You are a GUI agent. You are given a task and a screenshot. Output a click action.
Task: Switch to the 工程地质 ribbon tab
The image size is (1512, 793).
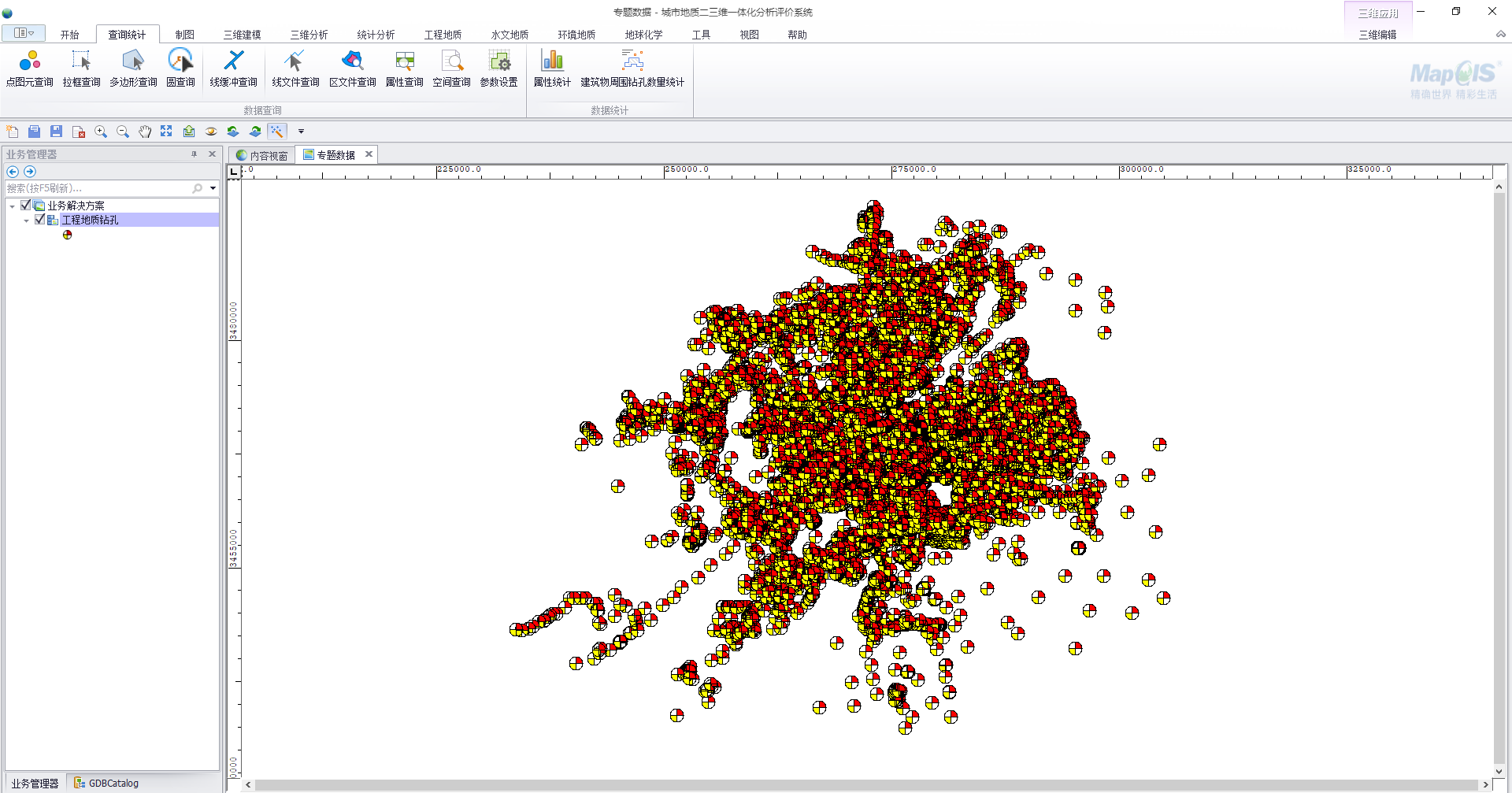[x=443, y=35]
